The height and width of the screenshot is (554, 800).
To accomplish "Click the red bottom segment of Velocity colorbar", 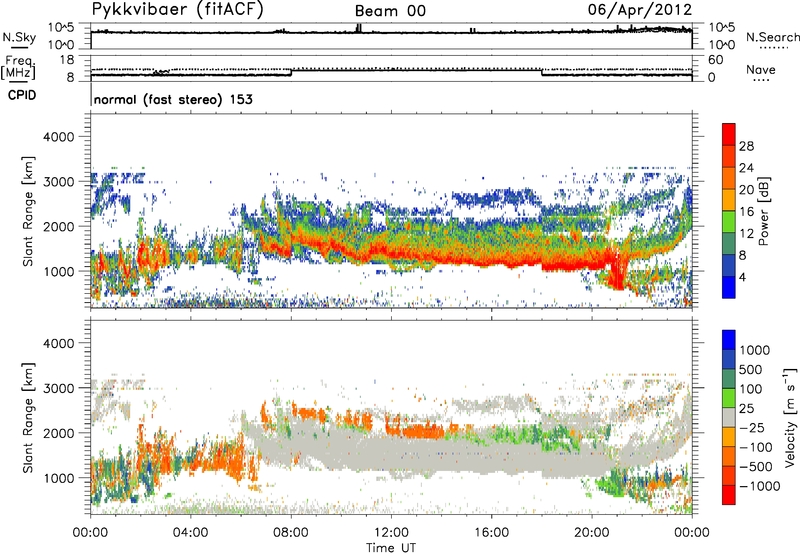I will (x=729, y=495).
